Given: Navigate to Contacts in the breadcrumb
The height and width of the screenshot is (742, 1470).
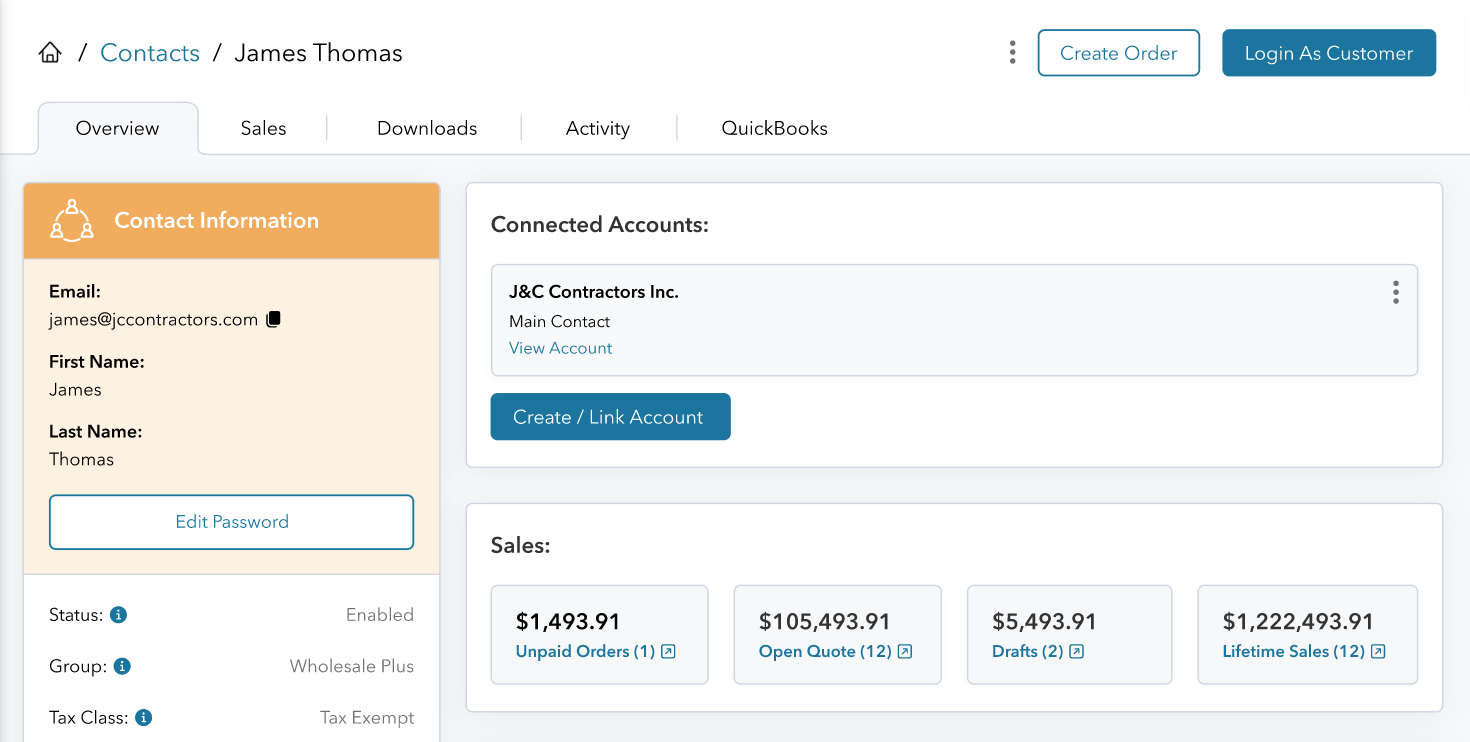Looking at the screenshot, I should click(150, 53).
